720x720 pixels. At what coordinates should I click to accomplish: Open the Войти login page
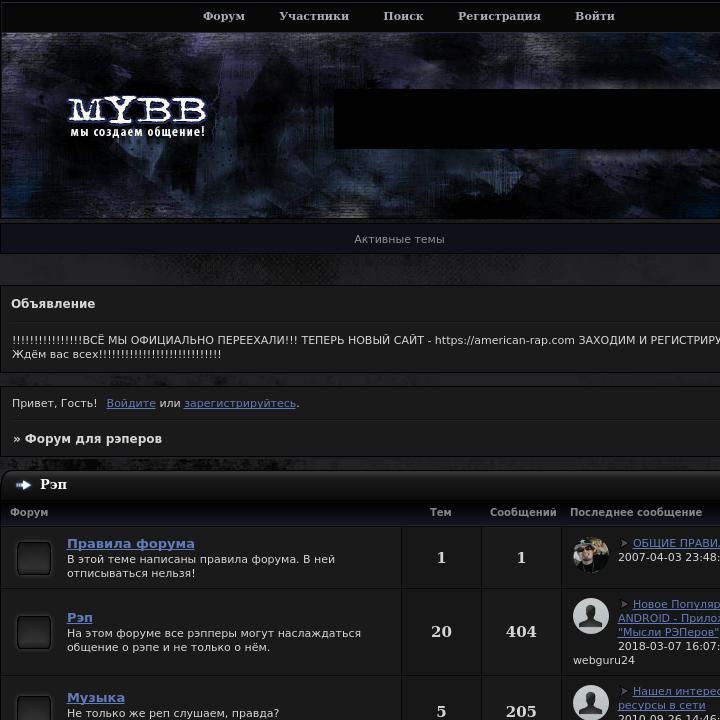click(595, 16)
